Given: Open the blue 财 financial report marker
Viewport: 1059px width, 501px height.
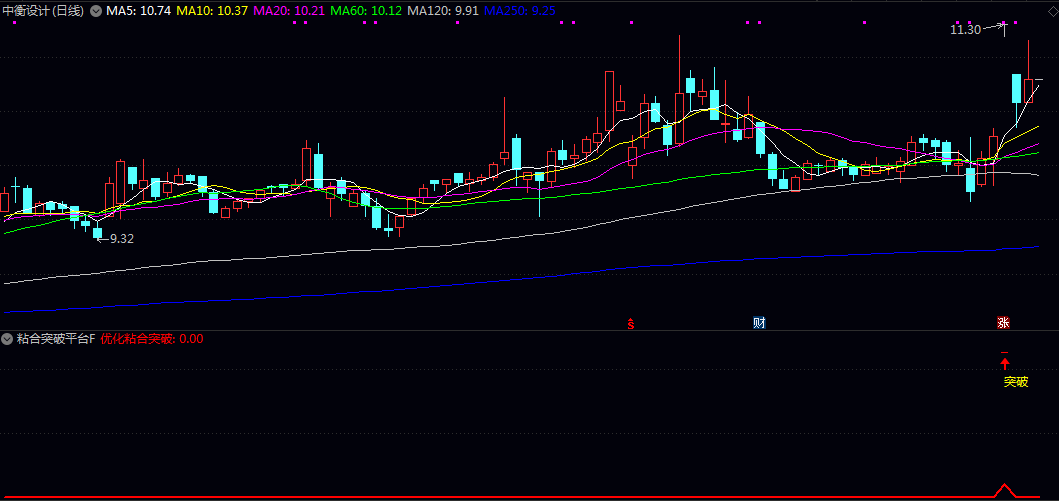Looking at the screenshot, I should [x=759, y=322].
